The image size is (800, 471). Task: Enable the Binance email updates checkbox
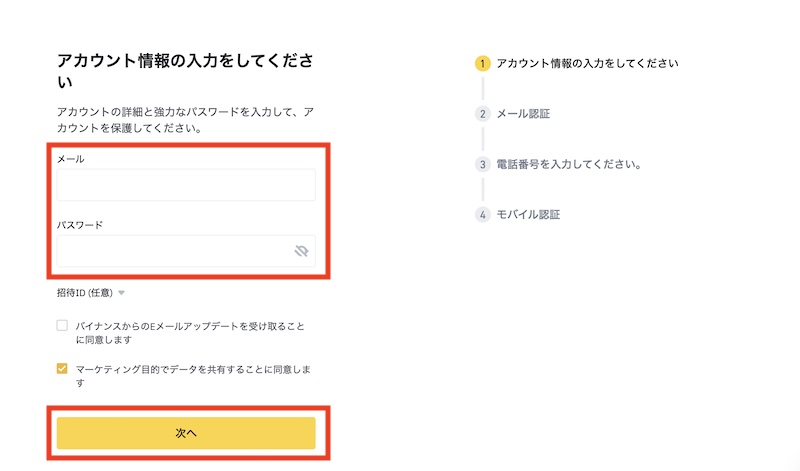pos(62,326)
